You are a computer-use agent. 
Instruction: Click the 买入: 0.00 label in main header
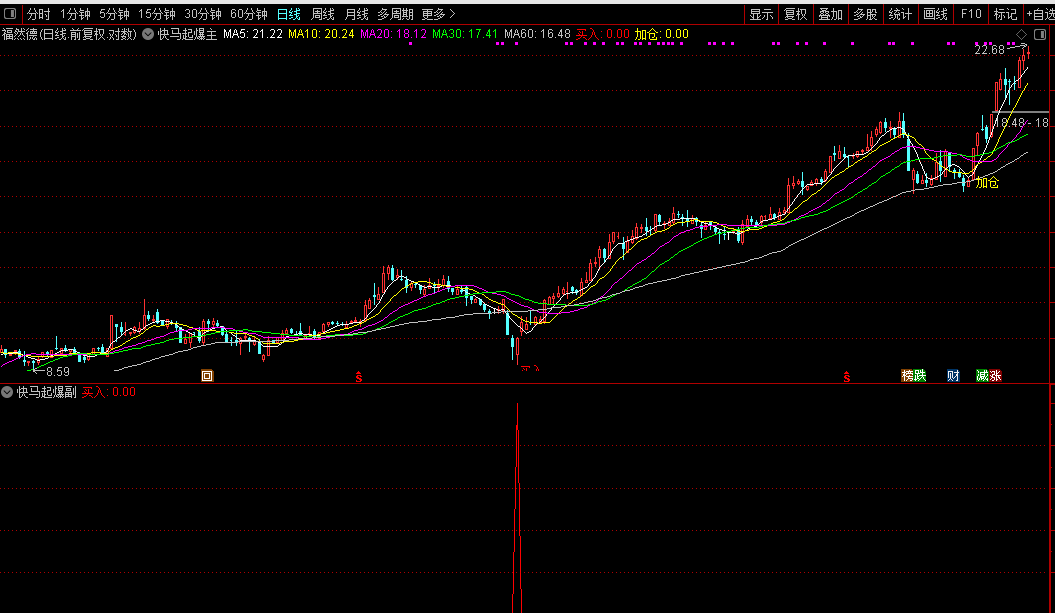point(602,34)
